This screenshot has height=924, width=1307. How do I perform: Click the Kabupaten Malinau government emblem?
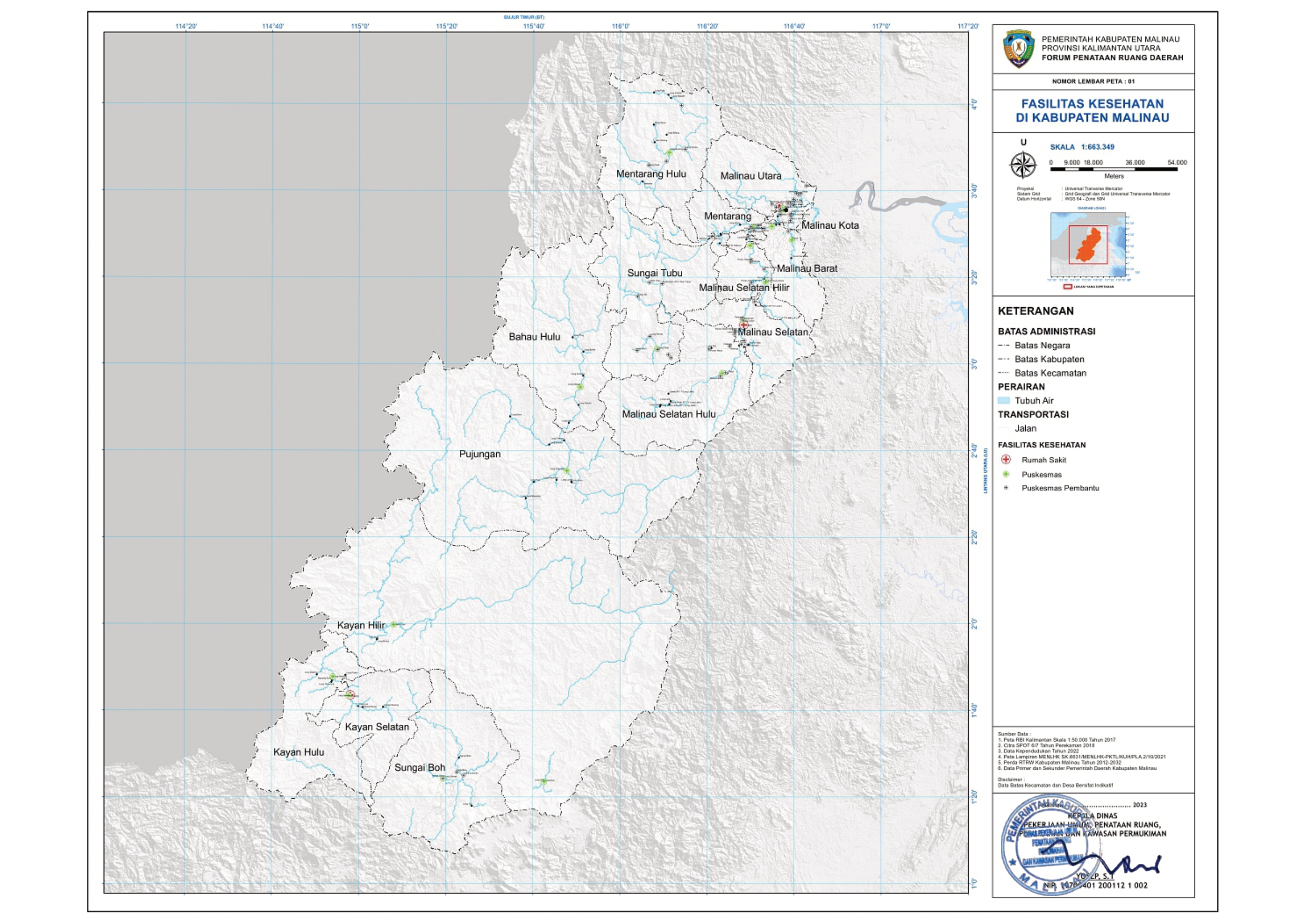(1018, 49)
